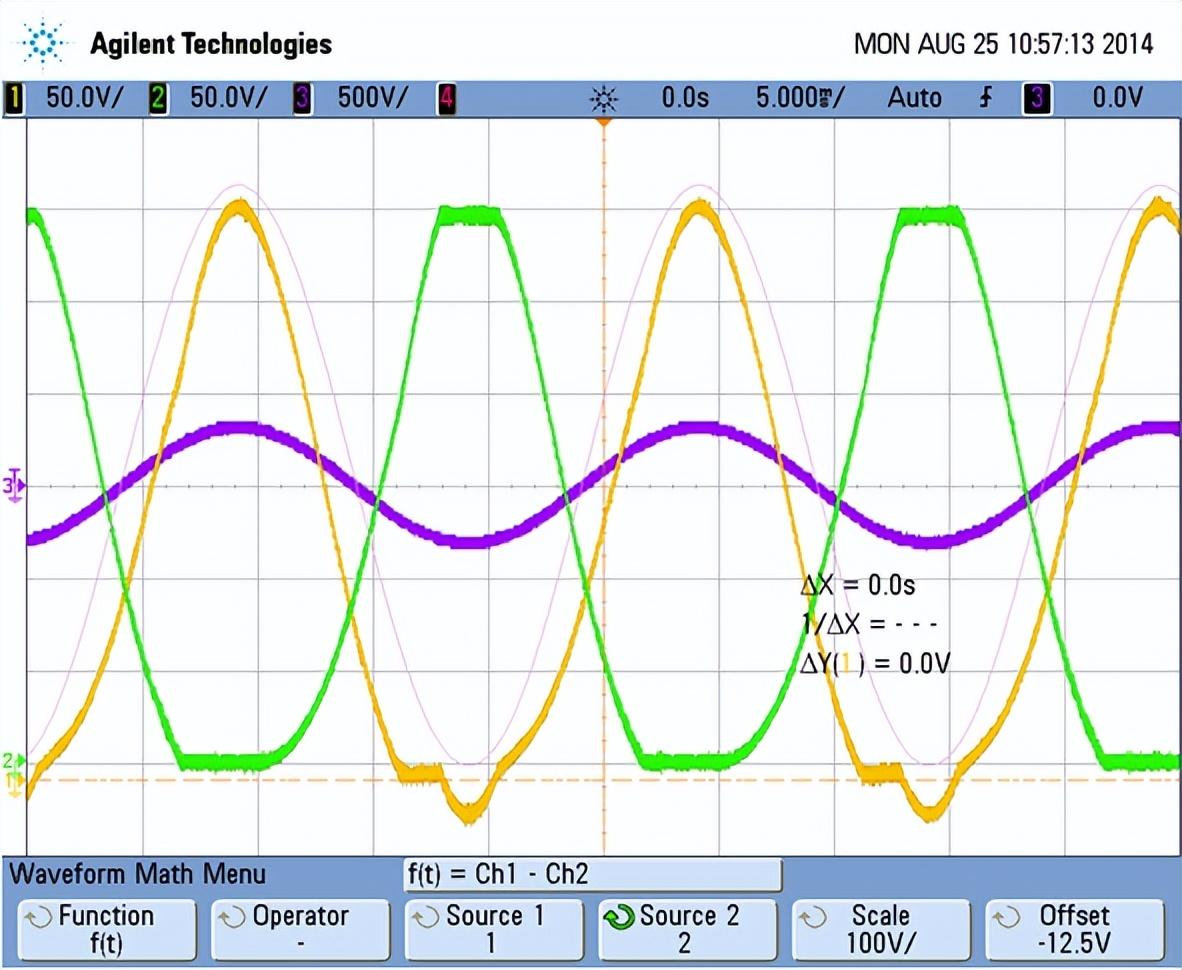Image resolution: width=1182 pixels, height=970 pixels.
Task: Click the ΔX = 0.0s cursor readout
Action: point(857,585)
